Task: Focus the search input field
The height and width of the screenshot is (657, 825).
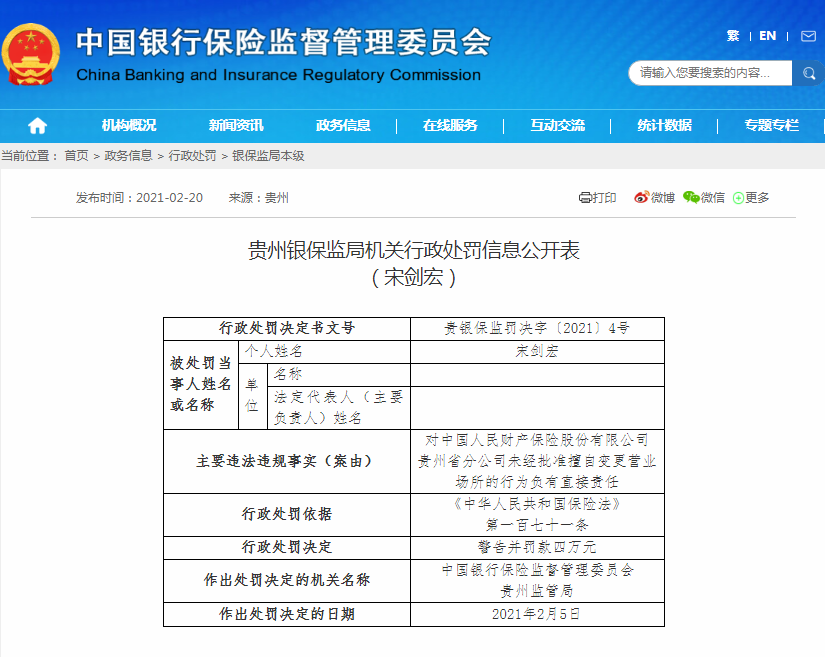Action: coord(710,73)
